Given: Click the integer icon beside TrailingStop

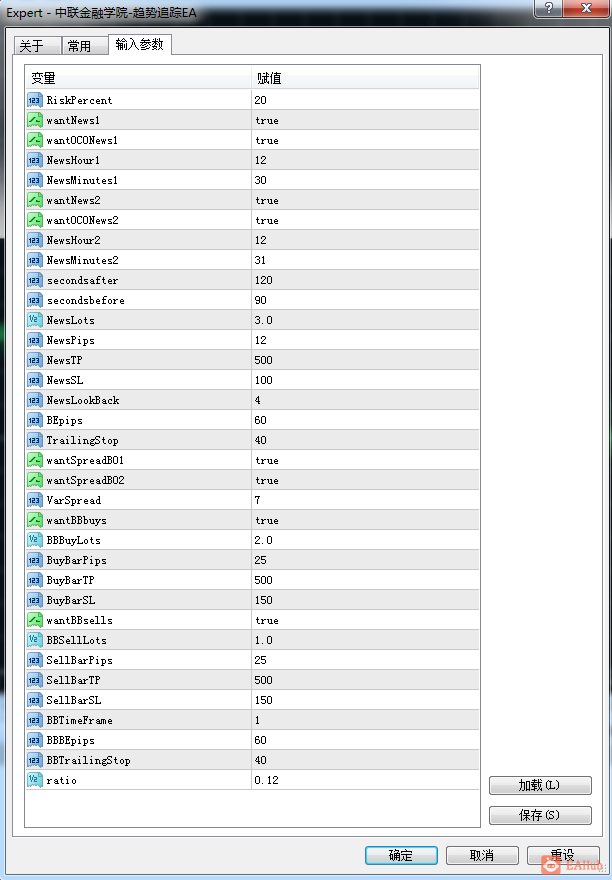Looking at the screenshot, I should (x=35, y=440).
